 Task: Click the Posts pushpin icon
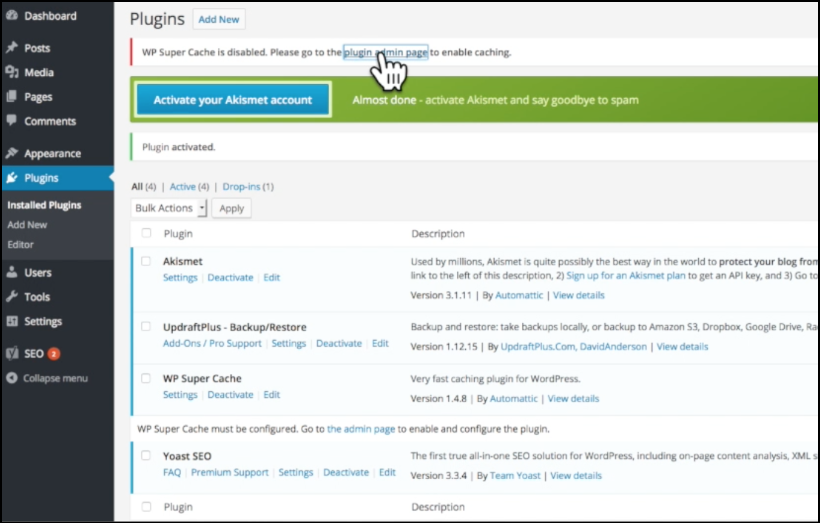click(x=12, y=48)
